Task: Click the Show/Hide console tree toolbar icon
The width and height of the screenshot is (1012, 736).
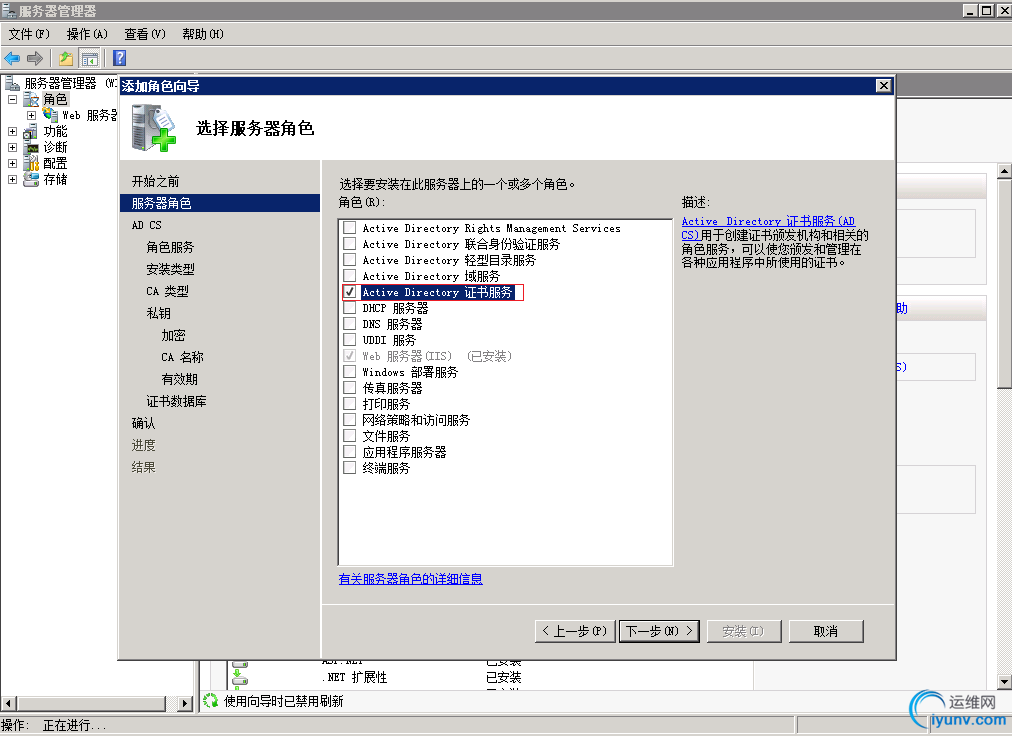Action: pos(90,58)
